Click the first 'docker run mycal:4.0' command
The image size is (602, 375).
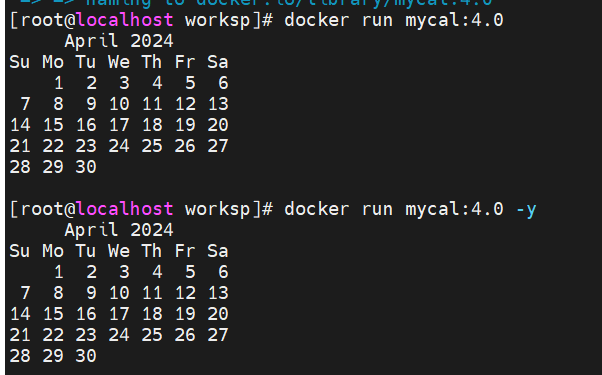tap(394, 20)
